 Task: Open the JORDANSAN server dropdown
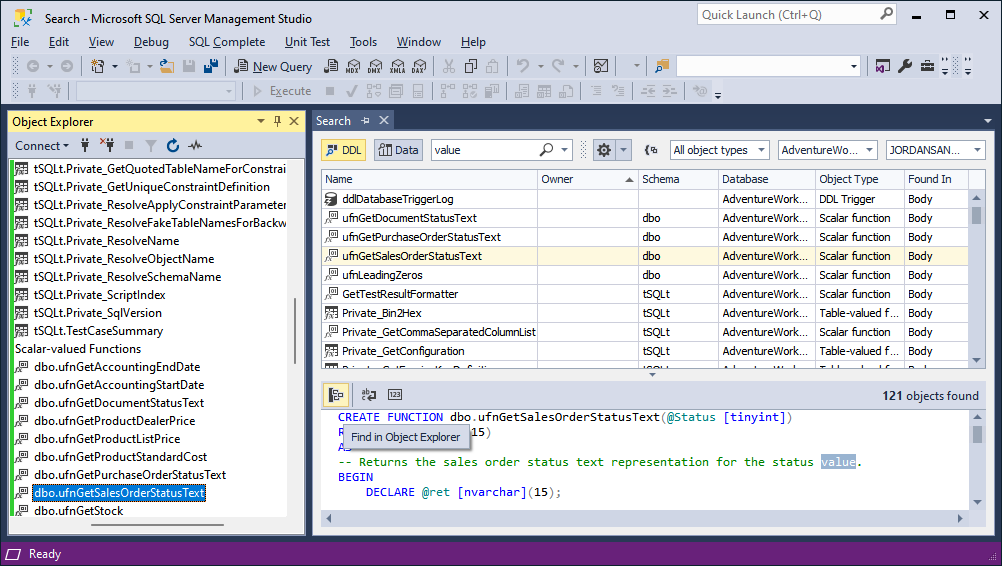936,150
